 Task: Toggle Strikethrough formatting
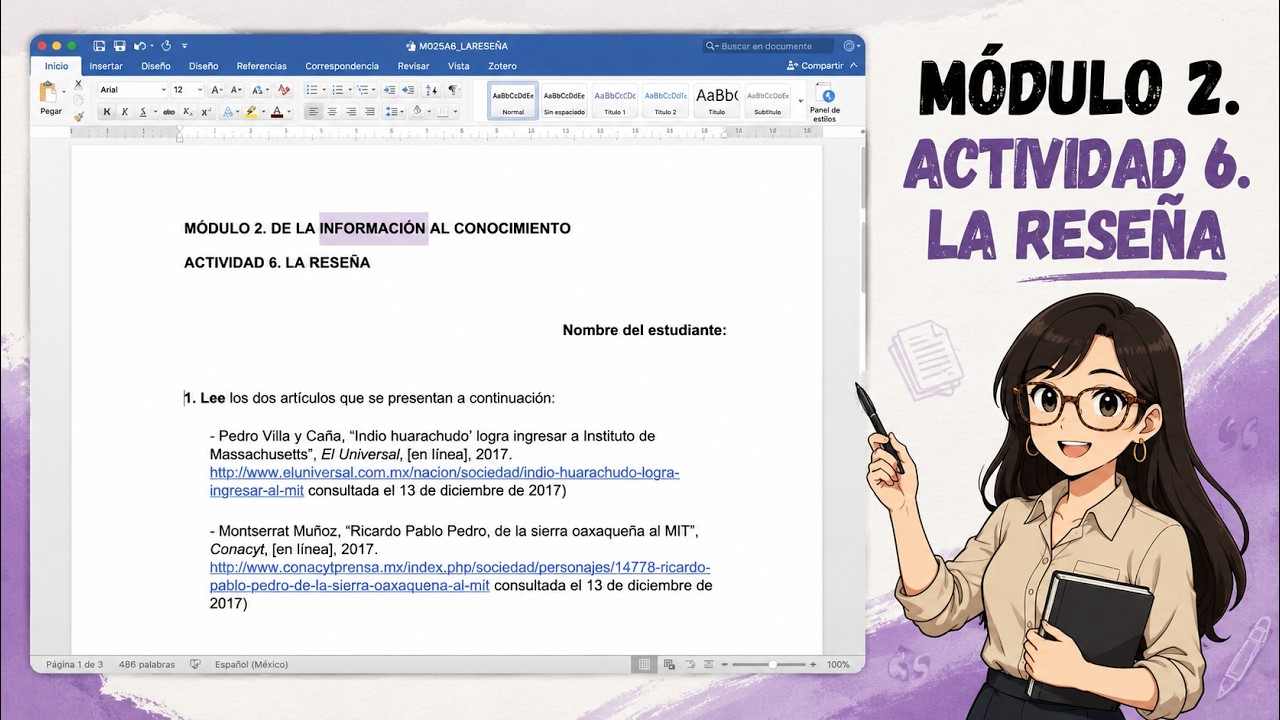coord(168,112)
